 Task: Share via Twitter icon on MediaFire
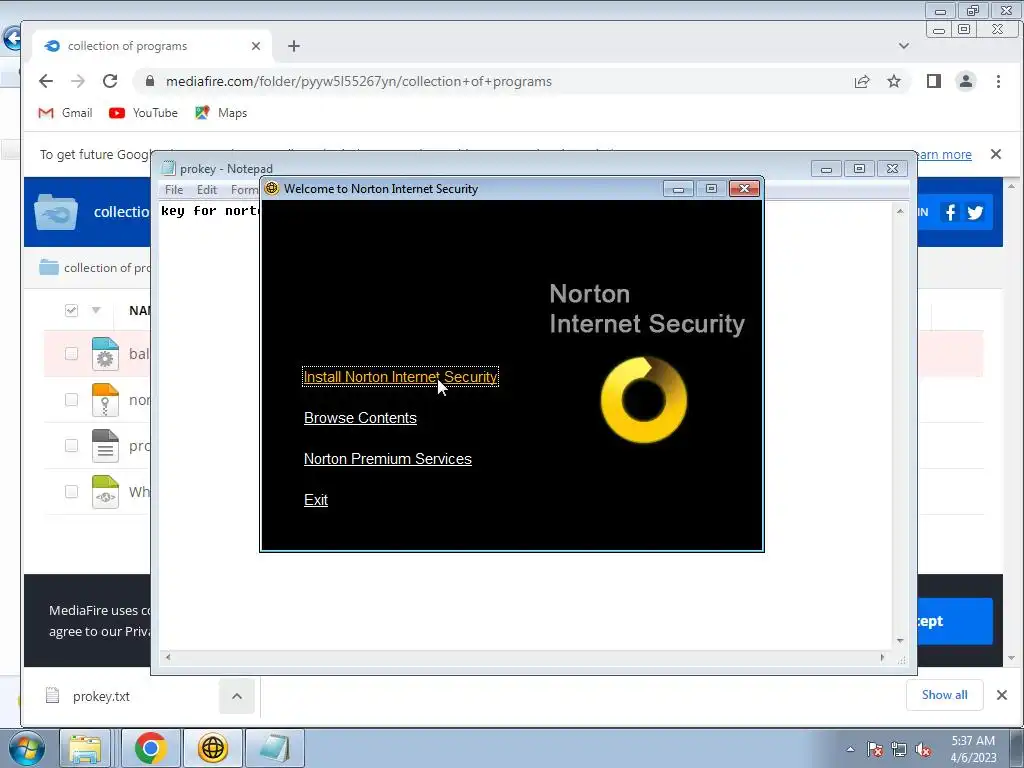pos(976,212)
